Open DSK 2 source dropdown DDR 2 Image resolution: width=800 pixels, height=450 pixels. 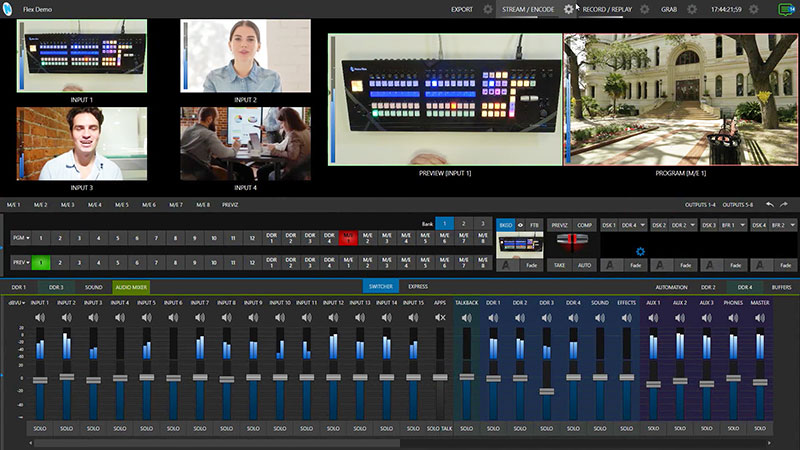click(683, 225)
